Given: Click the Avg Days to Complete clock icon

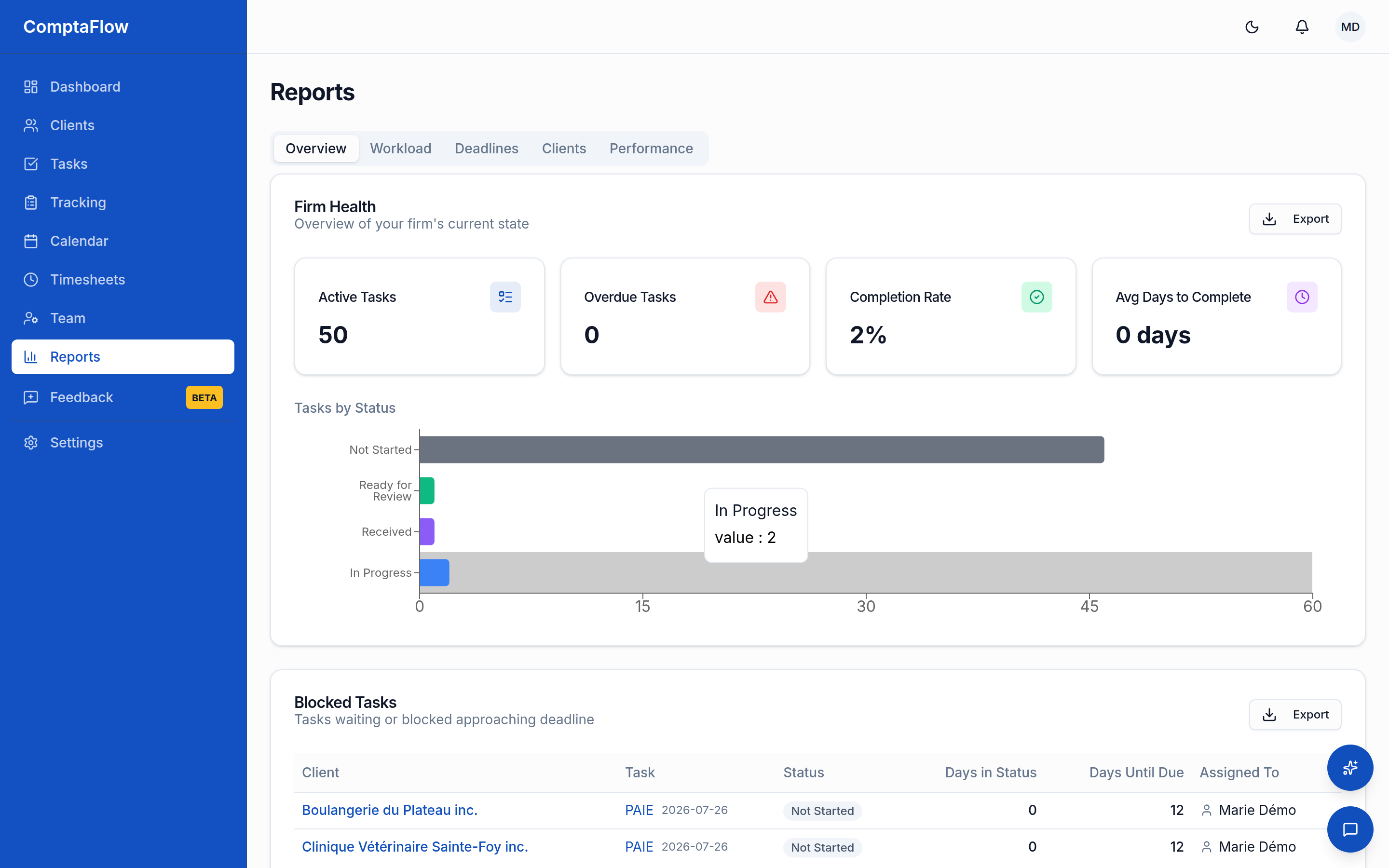Looking at the screenshot, I should [1302, 297].
